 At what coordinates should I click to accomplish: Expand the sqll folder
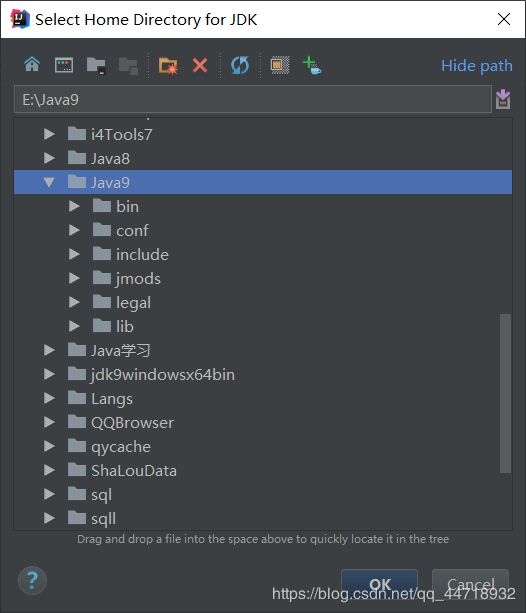pos(49,518)
